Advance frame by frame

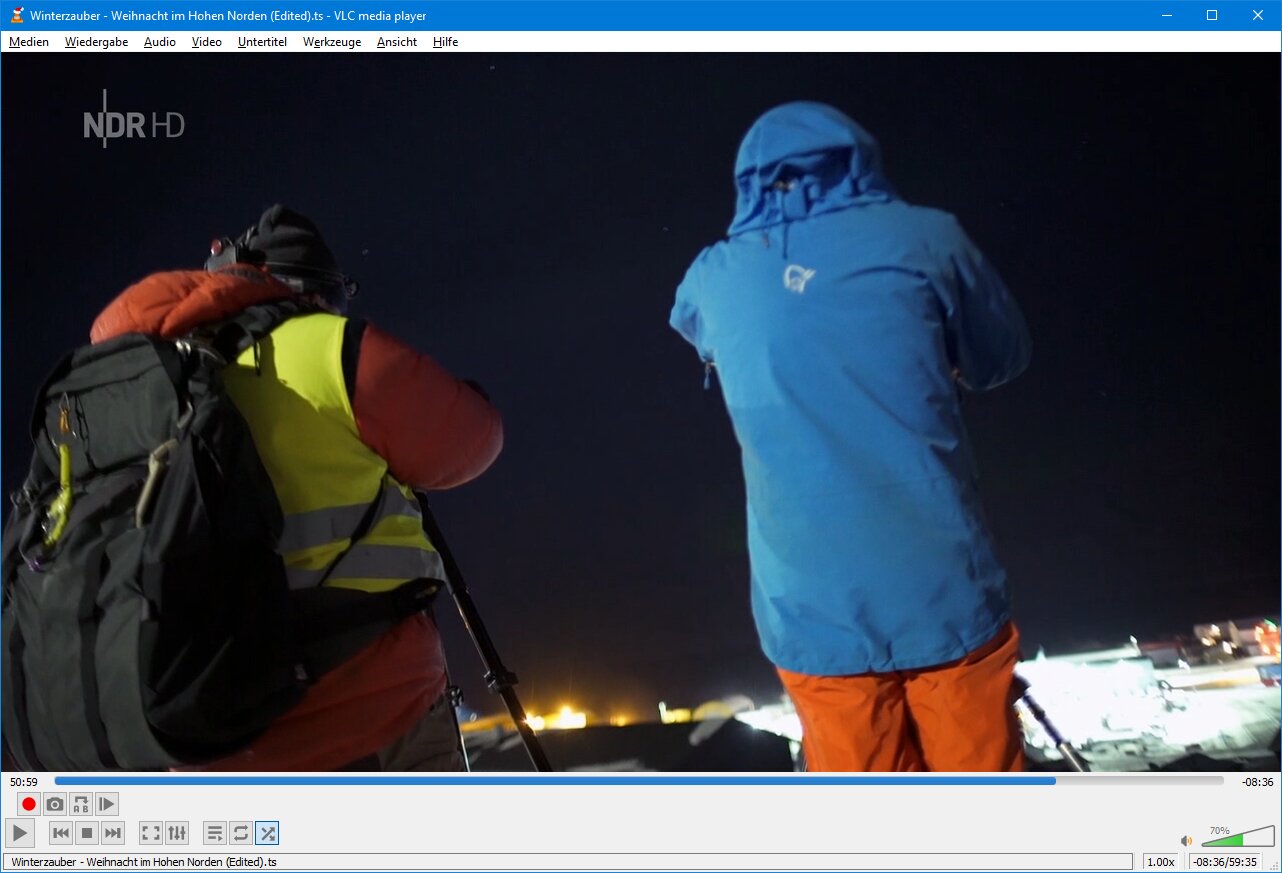(107, 804)
